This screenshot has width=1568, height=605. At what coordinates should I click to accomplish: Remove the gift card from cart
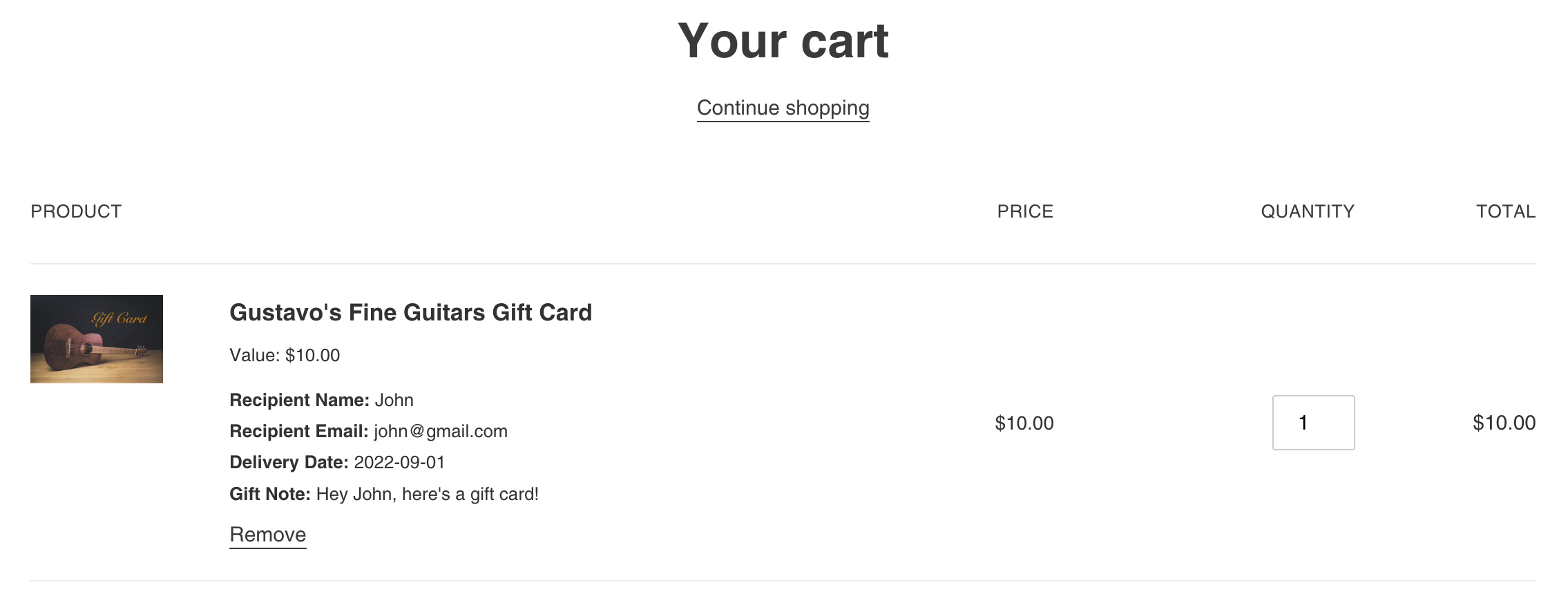267,535
